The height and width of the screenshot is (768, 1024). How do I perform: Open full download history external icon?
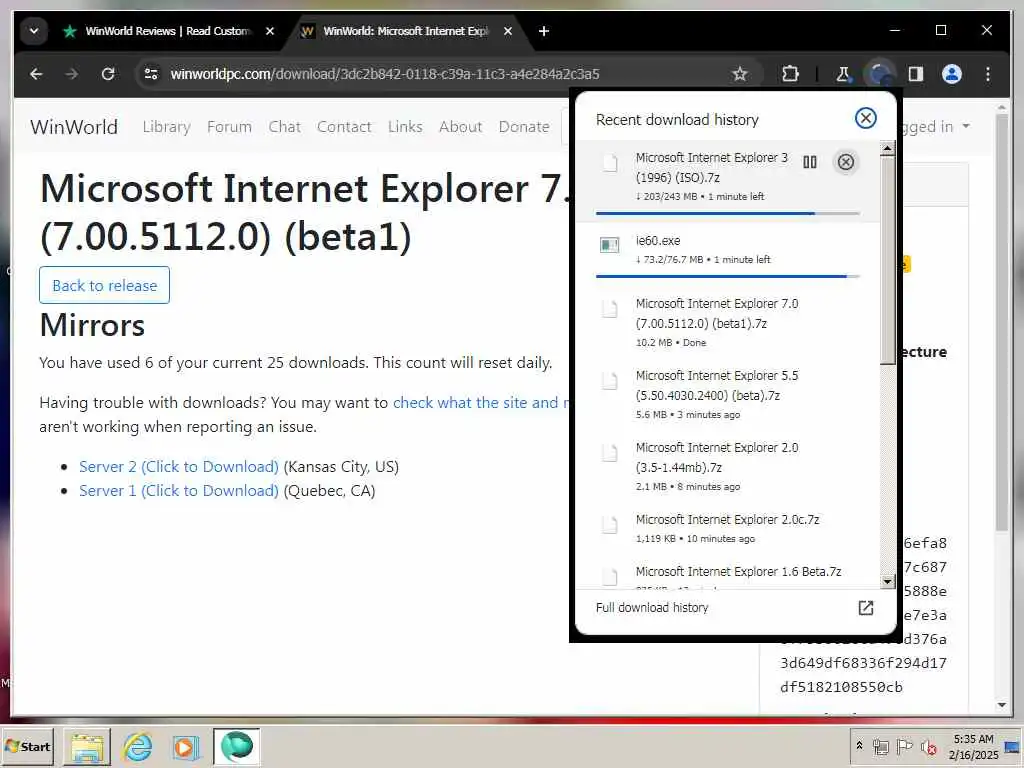[x=865, y=608]
